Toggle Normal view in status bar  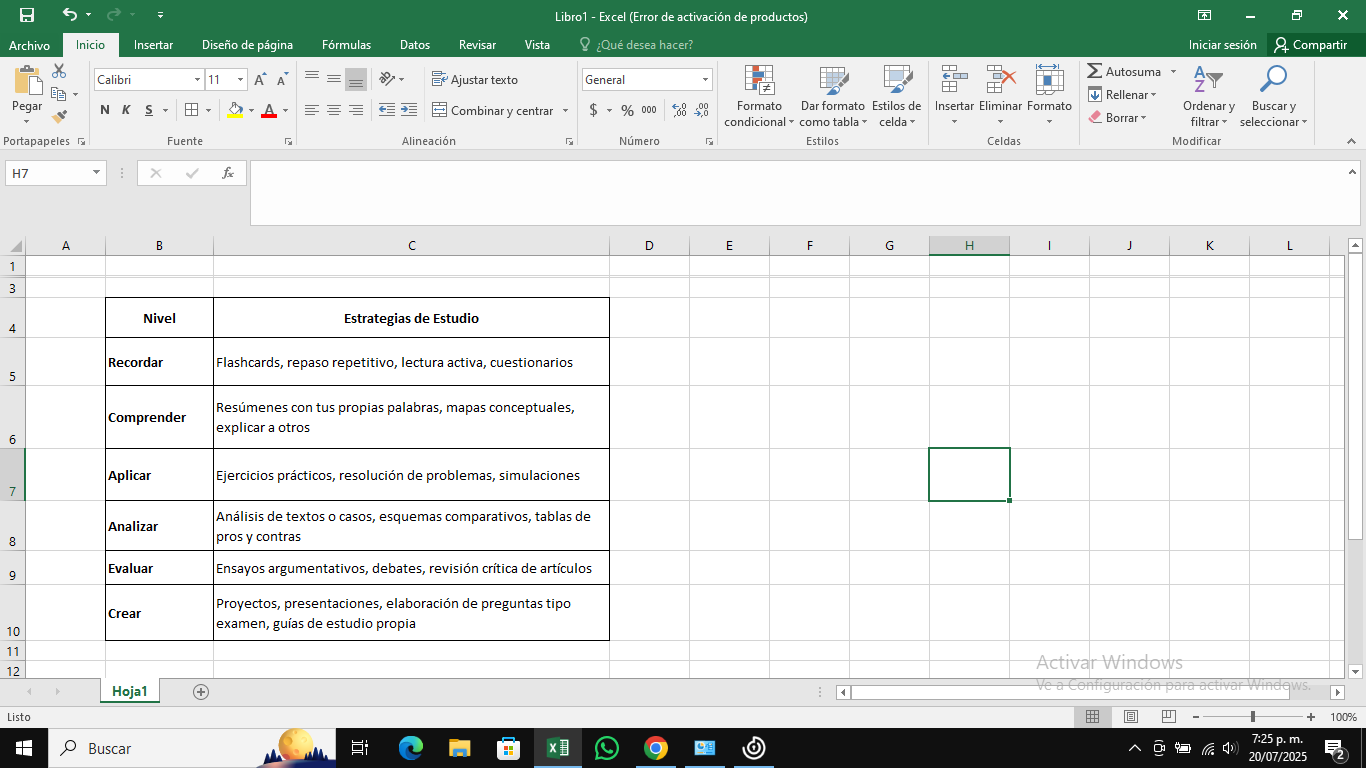coord(1092,717)
